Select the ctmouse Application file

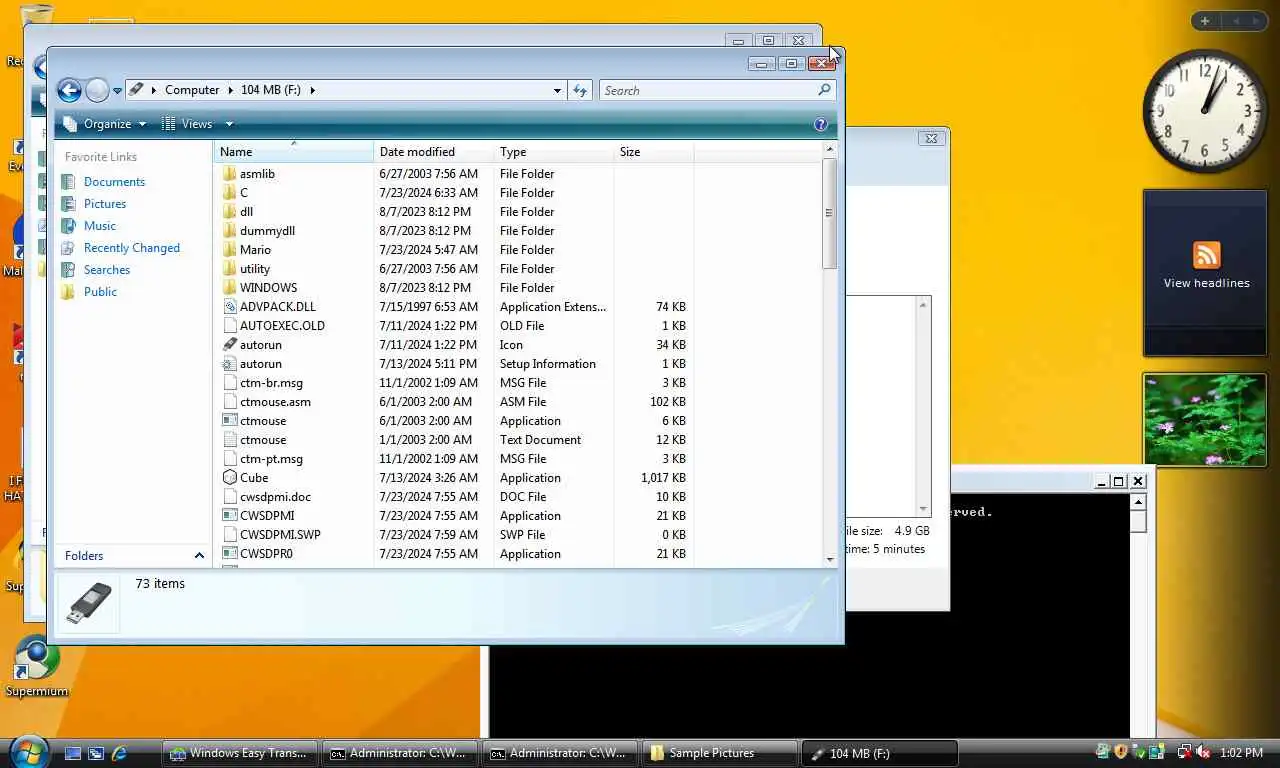pyautogui.click(x=263, y=421)
